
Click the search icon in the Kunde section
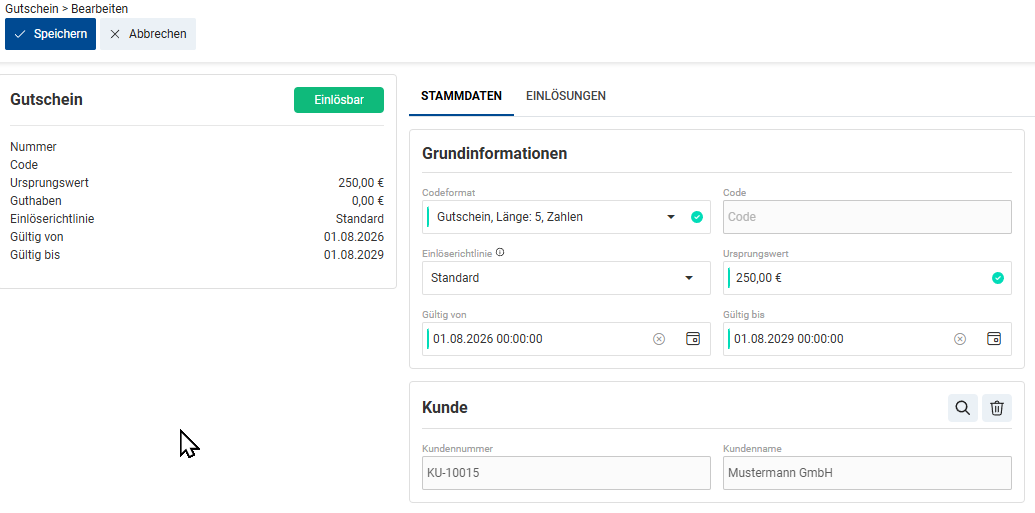963,408
